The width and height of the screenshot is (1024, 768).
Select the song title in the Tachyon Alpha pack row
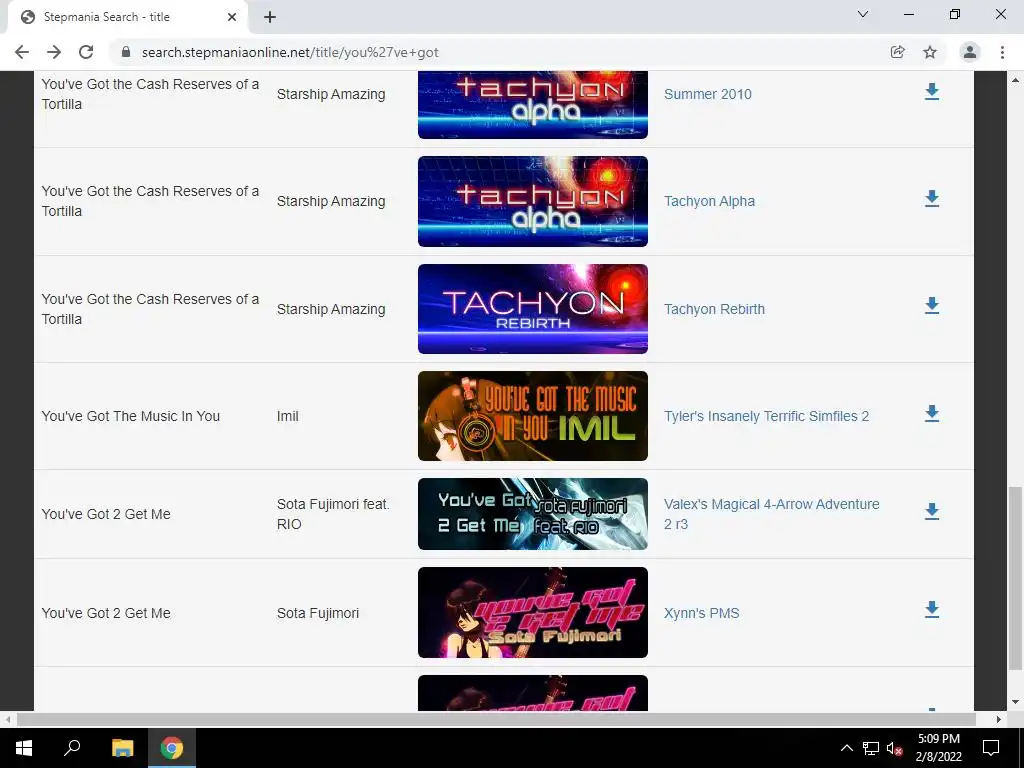[x=150, y=201]
